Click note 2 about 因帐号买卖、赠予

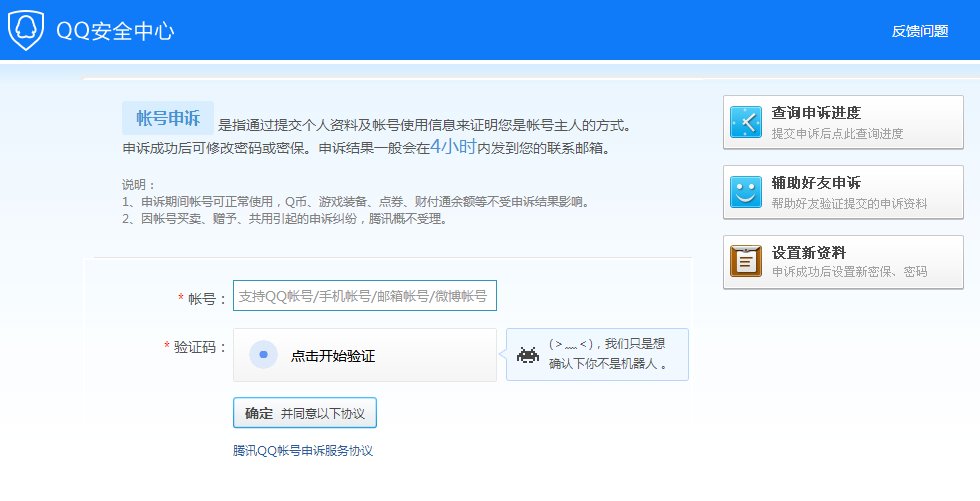(285, 219)
